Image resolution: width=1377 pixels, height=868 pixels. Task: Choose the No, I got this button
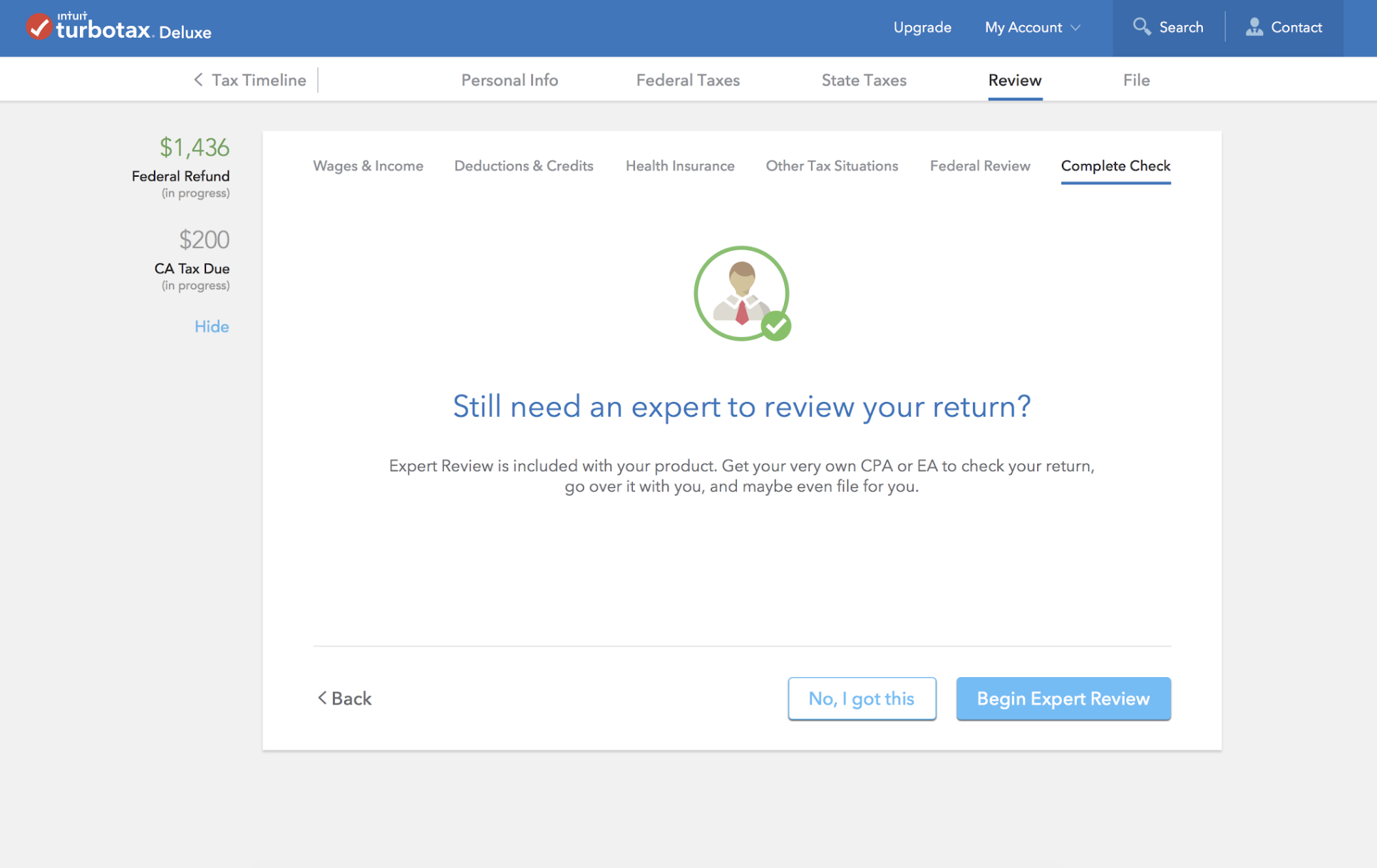[862, 698]
